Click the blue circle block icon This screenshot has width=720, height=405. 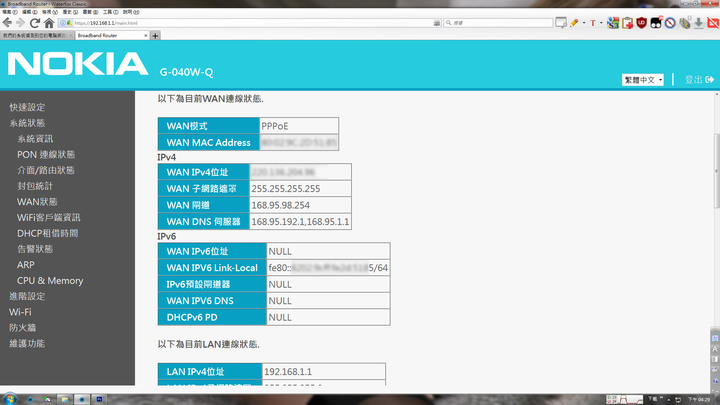(670, 22)
